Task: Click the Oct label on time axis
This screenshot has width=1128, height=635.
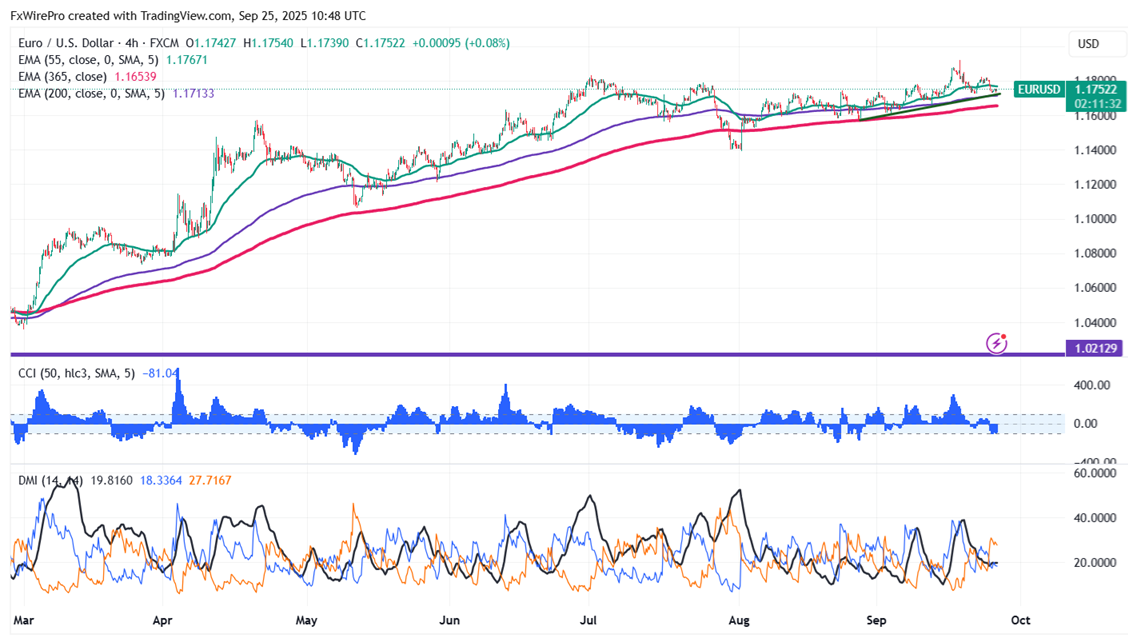Action: tap(1020, 620)
